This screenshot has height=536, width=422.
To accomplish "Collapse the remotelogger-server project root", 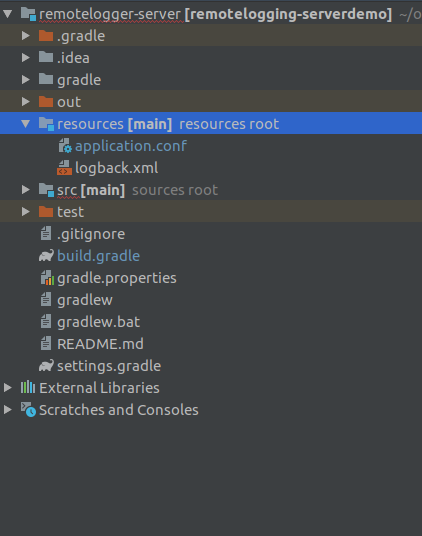I will tap(8, 14).
